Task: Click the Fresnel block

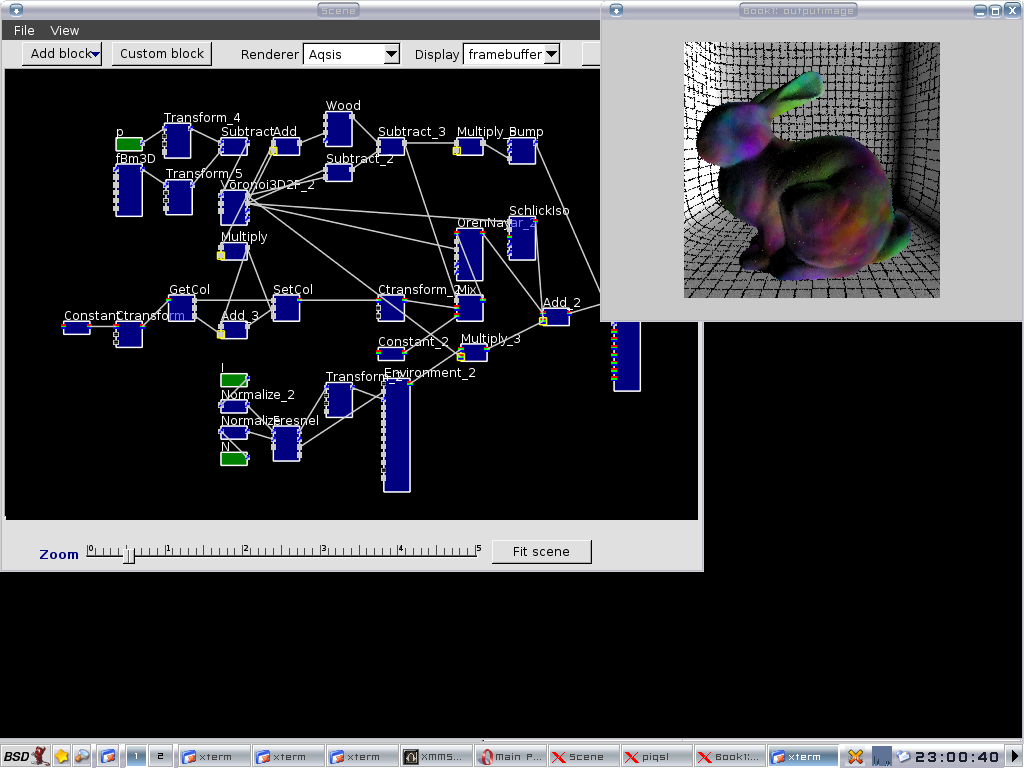Action: [287, 443]
